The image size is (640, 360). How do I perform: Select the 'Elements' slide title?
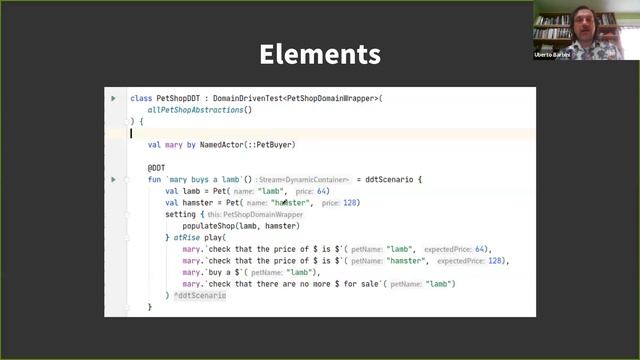[320, 54]
